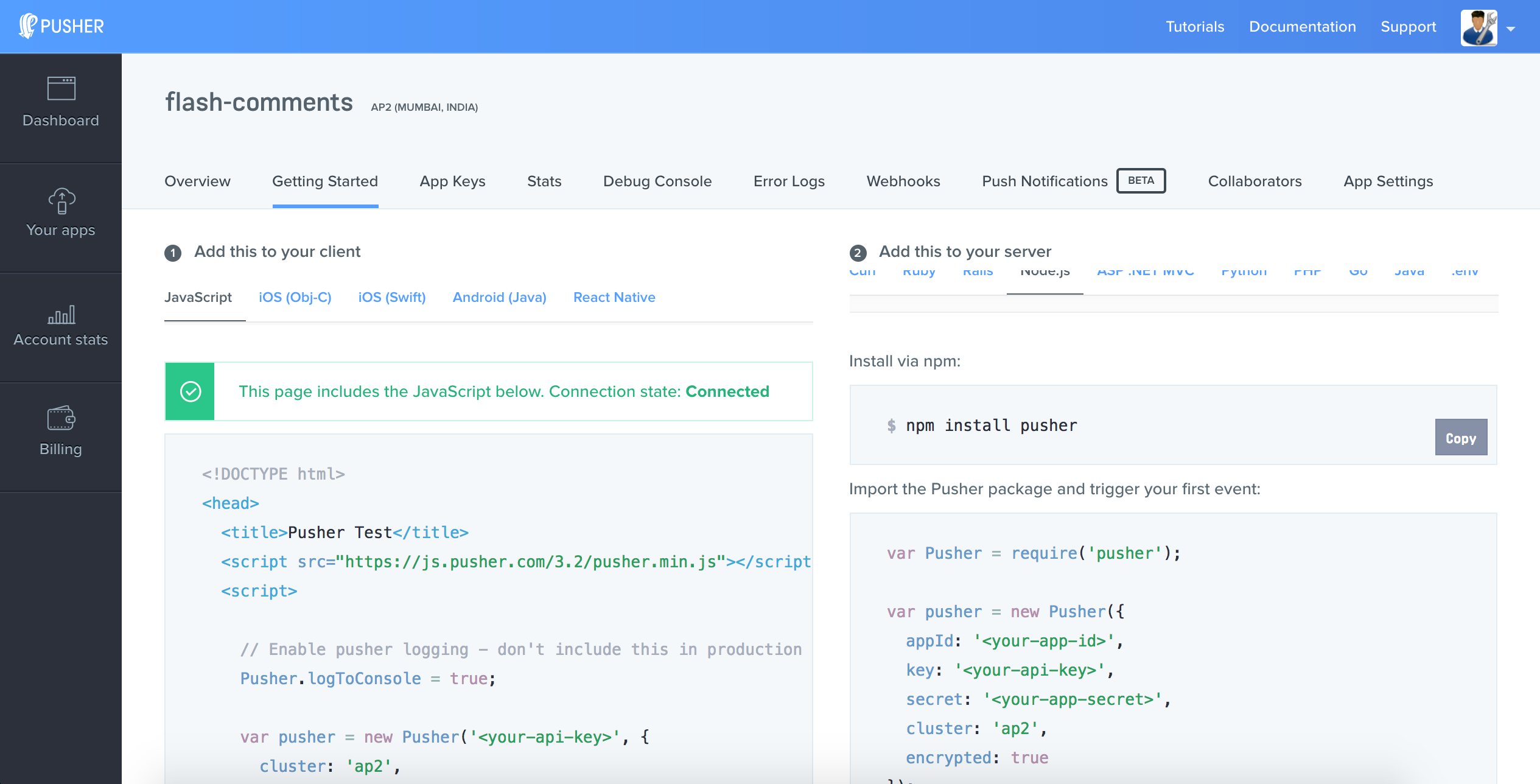Screen dimensions: 1540x784
Task: Click the green Connected status checkmark
Action: pyautogui.click(x=189, y=391)
